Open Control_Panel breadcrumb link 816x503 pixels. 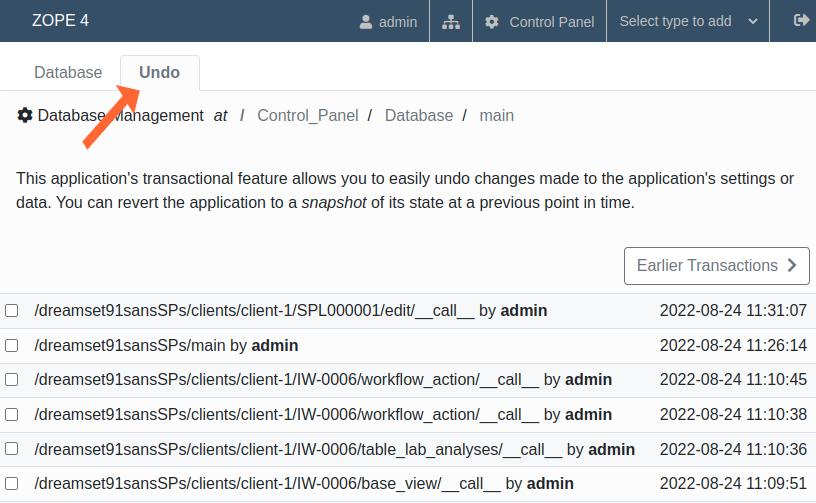[x=308, y=115]
